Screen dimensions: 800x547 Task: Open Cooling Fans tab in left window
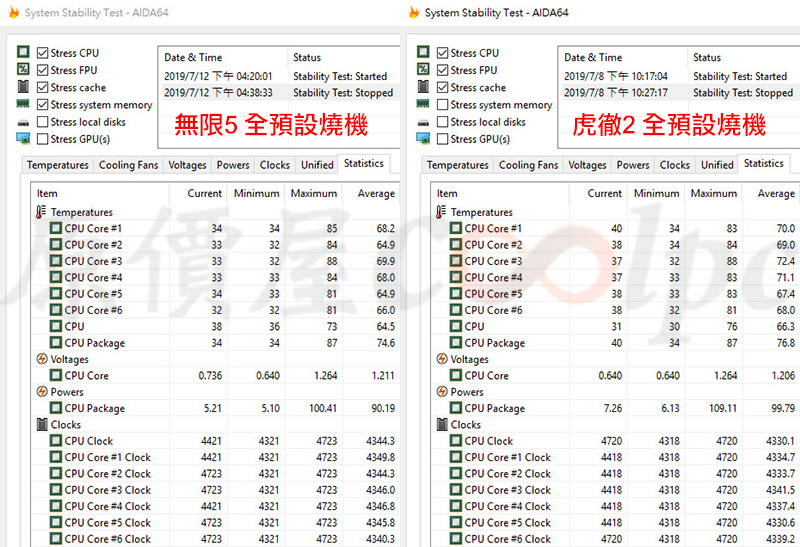pos(129,165)
